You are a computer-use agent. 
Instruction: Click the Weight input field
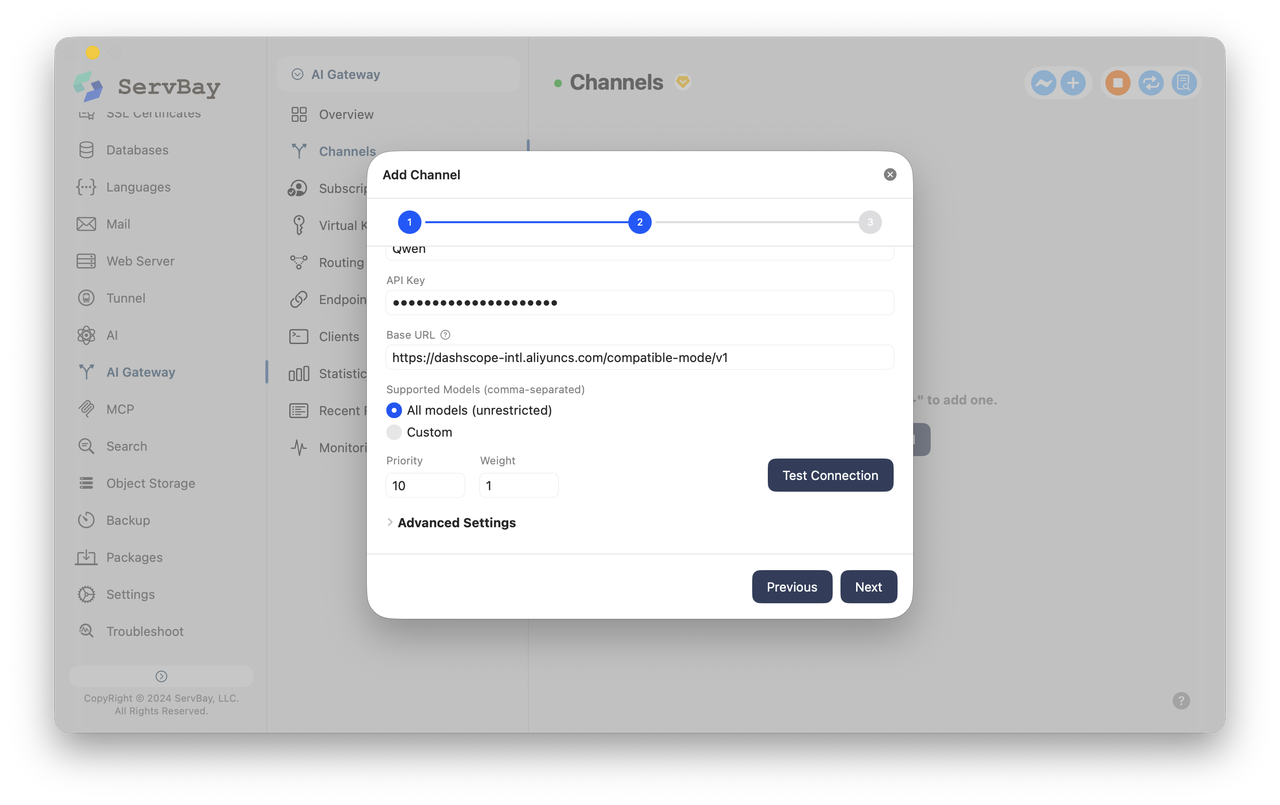pyautogui.click(x=518, y=485)
